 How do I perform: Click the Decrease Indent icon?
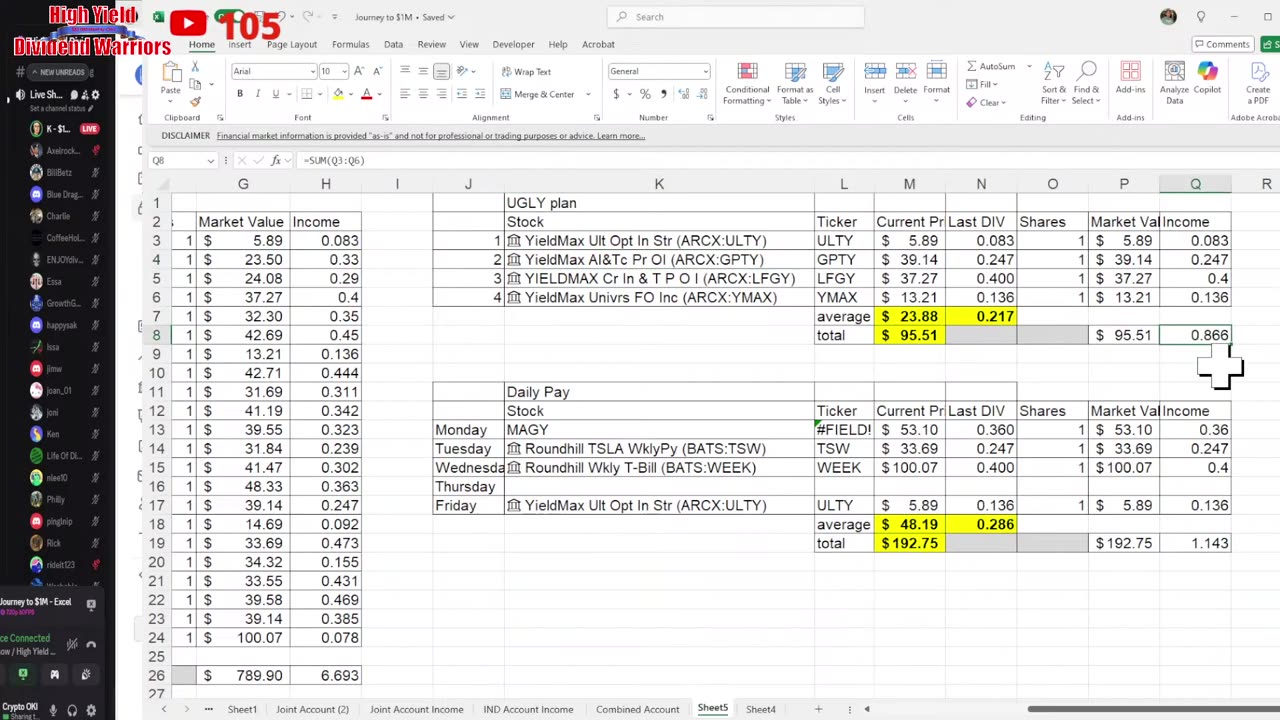click(463, 94)
